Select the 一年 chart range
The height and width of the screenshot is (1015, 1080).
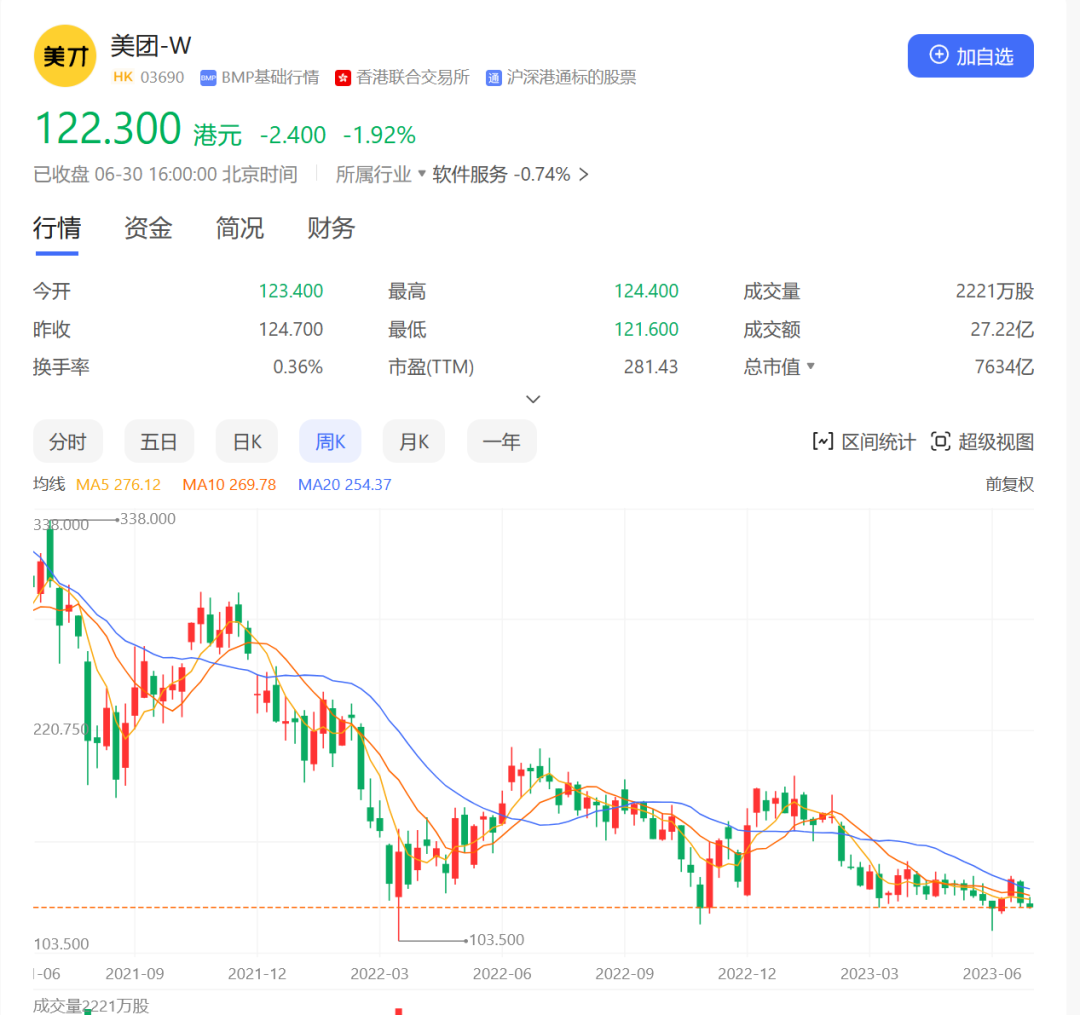502,442
